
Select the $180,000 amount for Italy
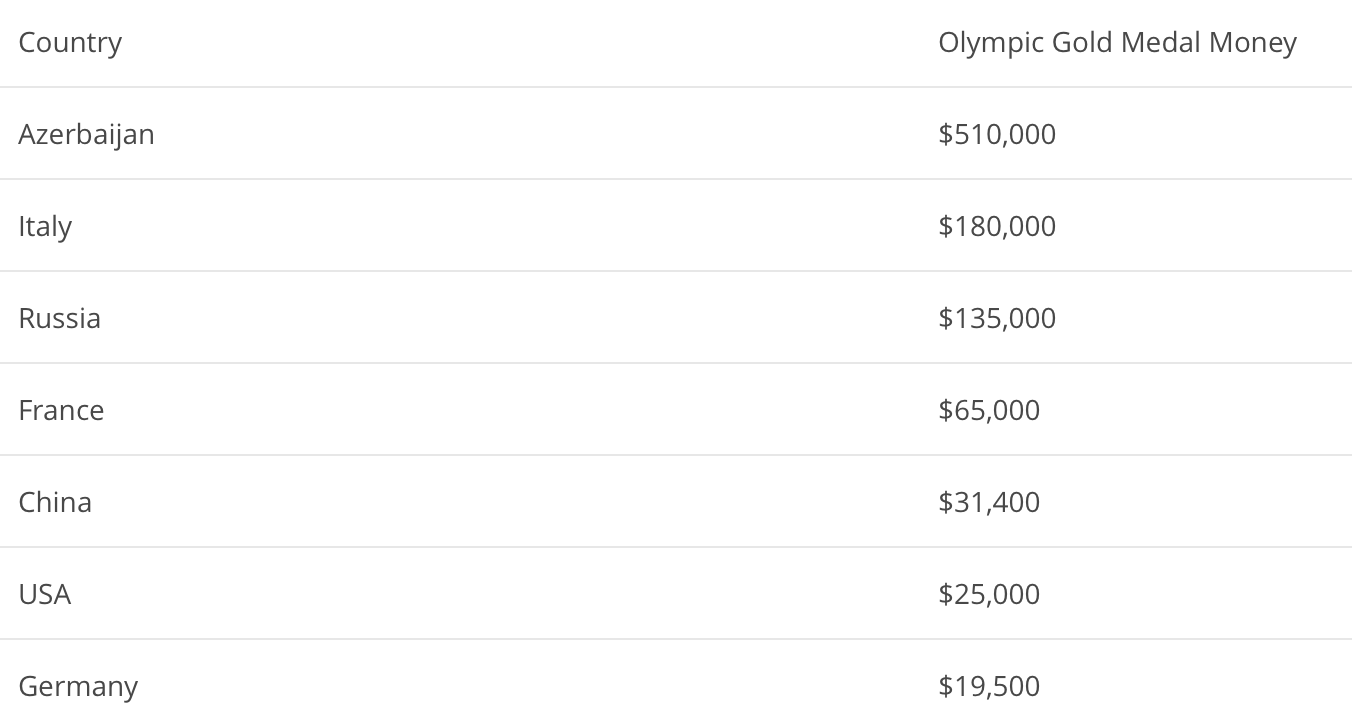tap(997, 226)
